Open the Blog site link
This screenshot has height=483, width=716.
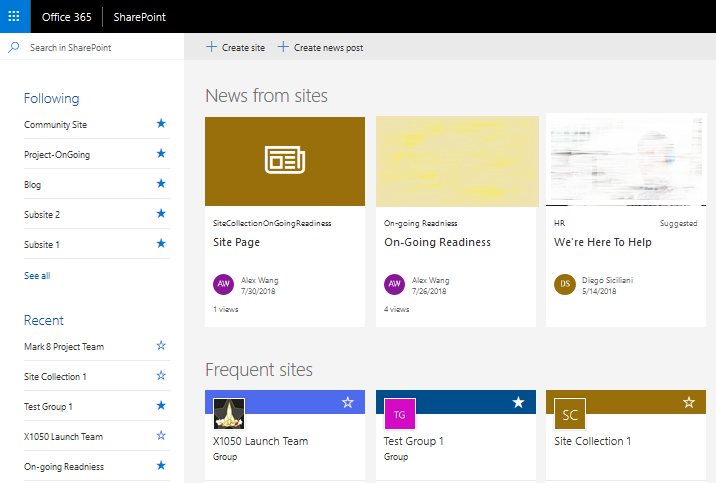[x=32, y=184]
